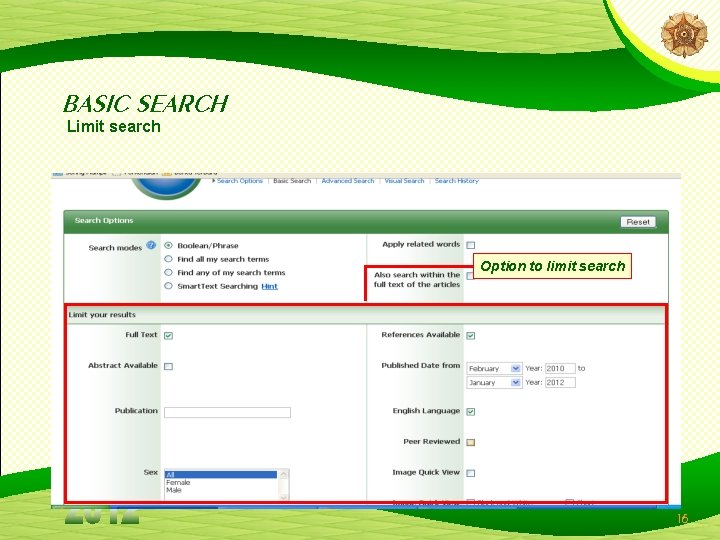
Task: Open Search History
Action: [x=456, y=181]
